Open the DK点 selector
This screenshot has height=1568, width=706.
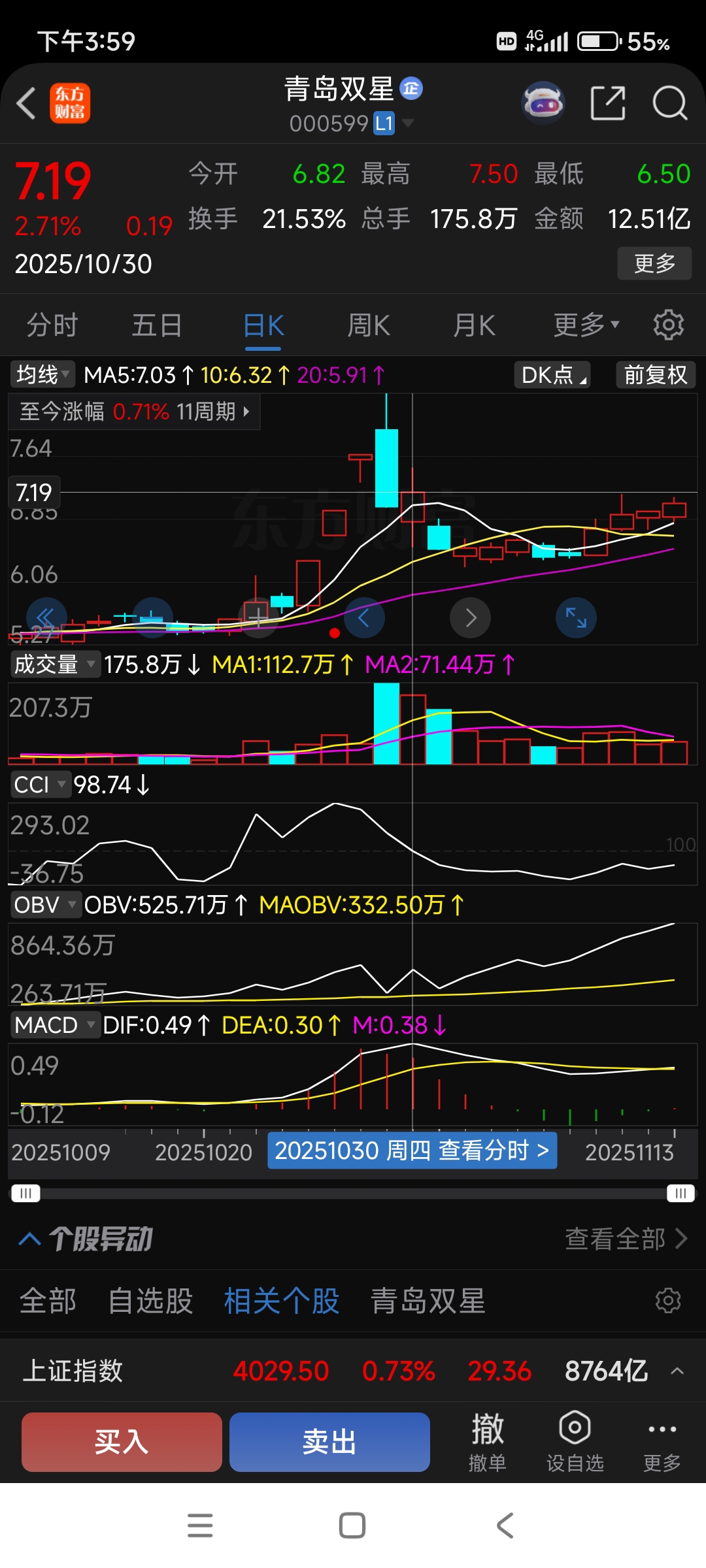552,374
